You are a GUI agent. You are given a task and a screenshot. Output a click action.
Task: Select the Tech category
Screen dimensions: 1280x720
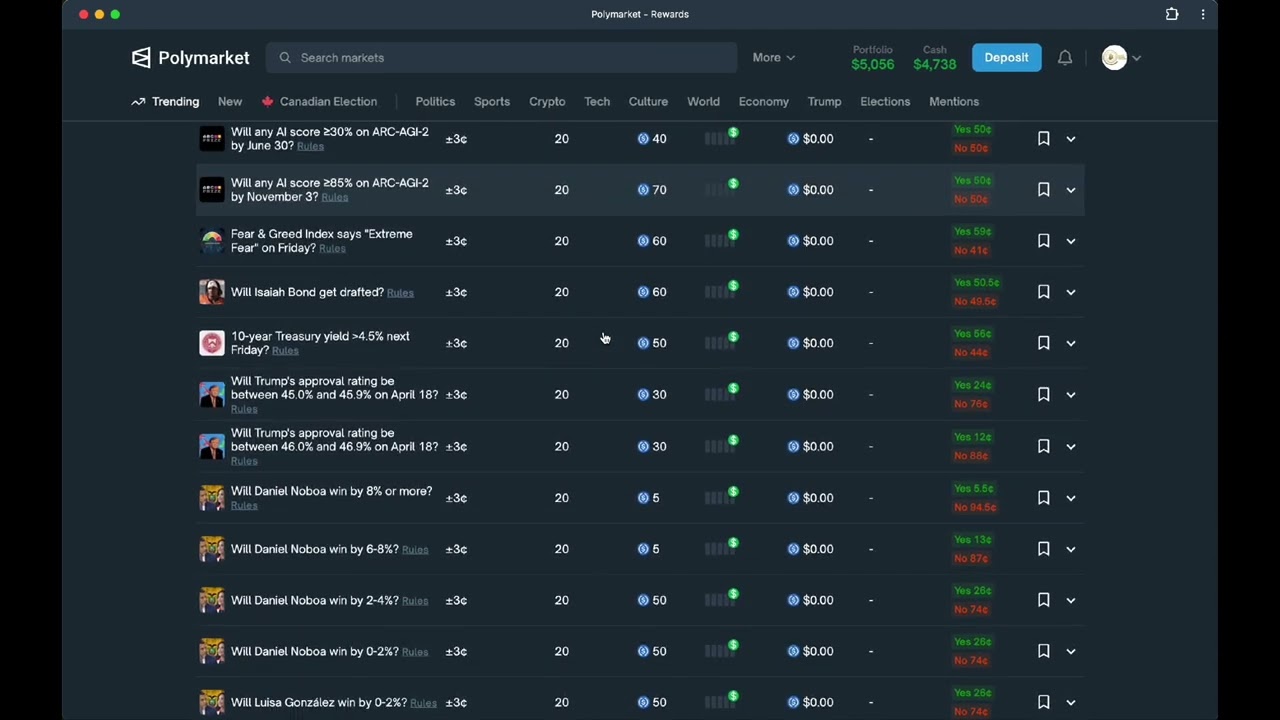point(597,102)
